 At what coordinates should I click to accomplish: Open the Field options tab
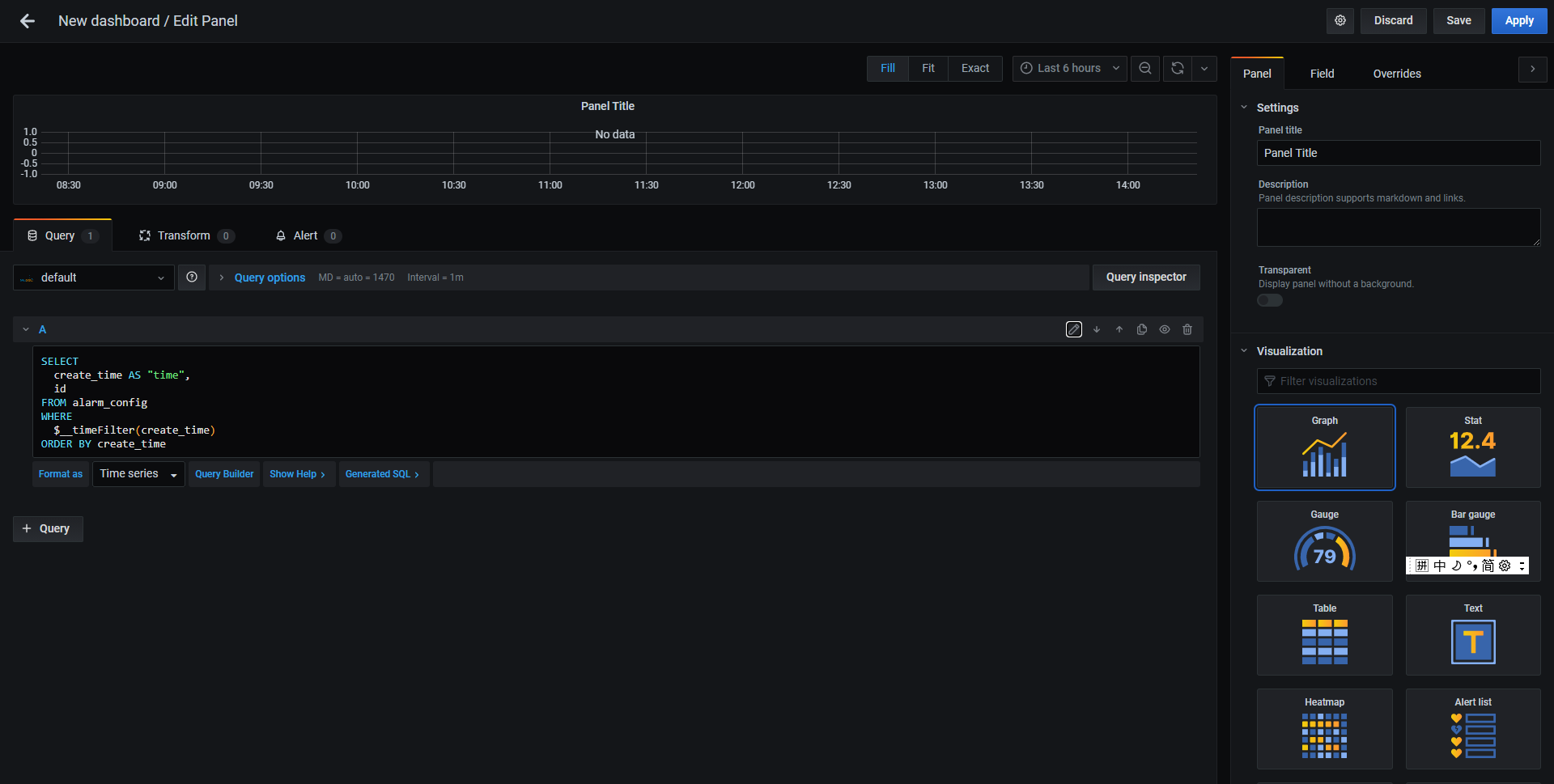(1323, 74)
